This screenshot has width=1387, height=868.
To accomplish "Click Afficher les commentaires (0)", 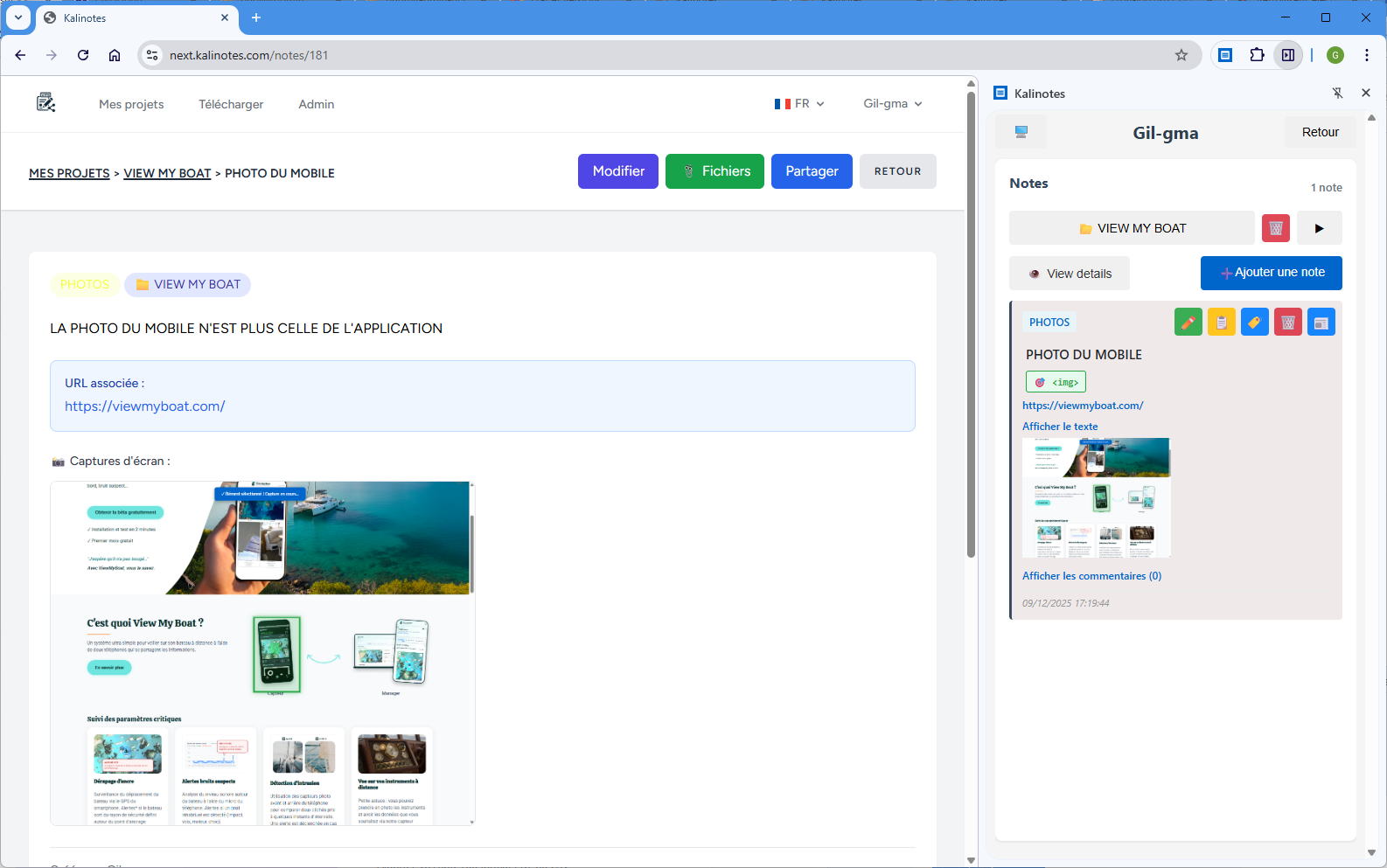I will [1092, 576].
